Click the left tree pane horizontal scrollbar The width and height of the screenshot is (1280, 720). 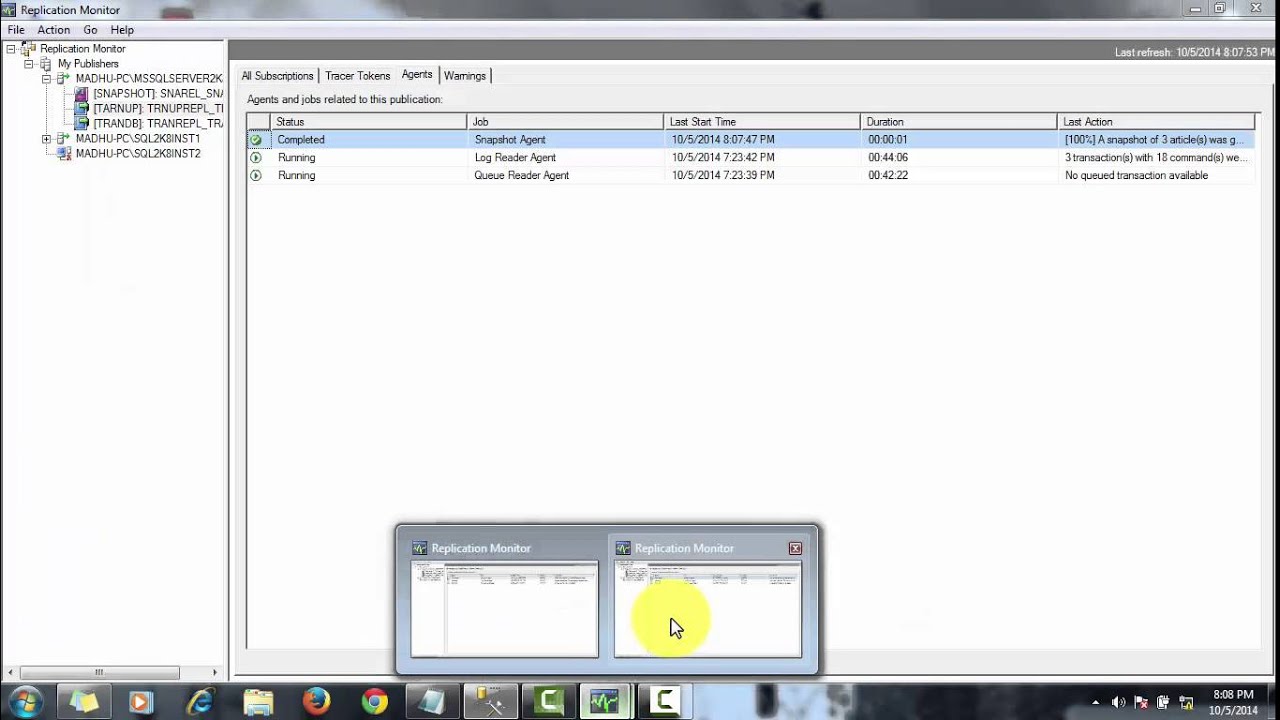[99, 673]
